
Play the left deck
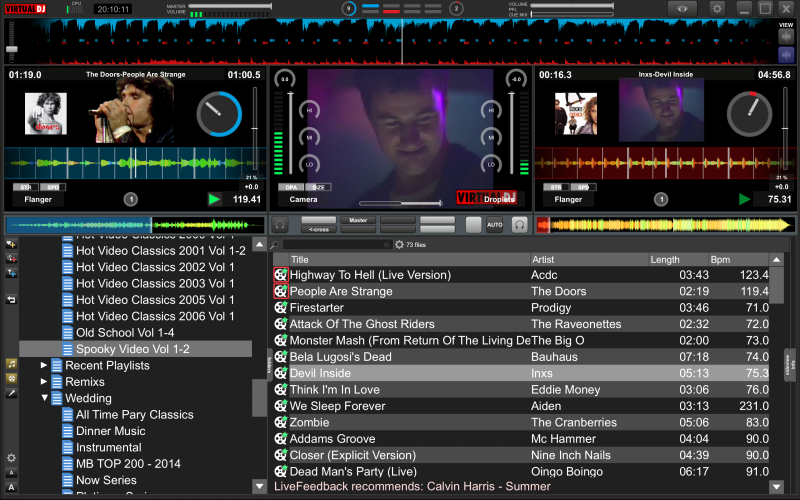(x=214, y=199)
